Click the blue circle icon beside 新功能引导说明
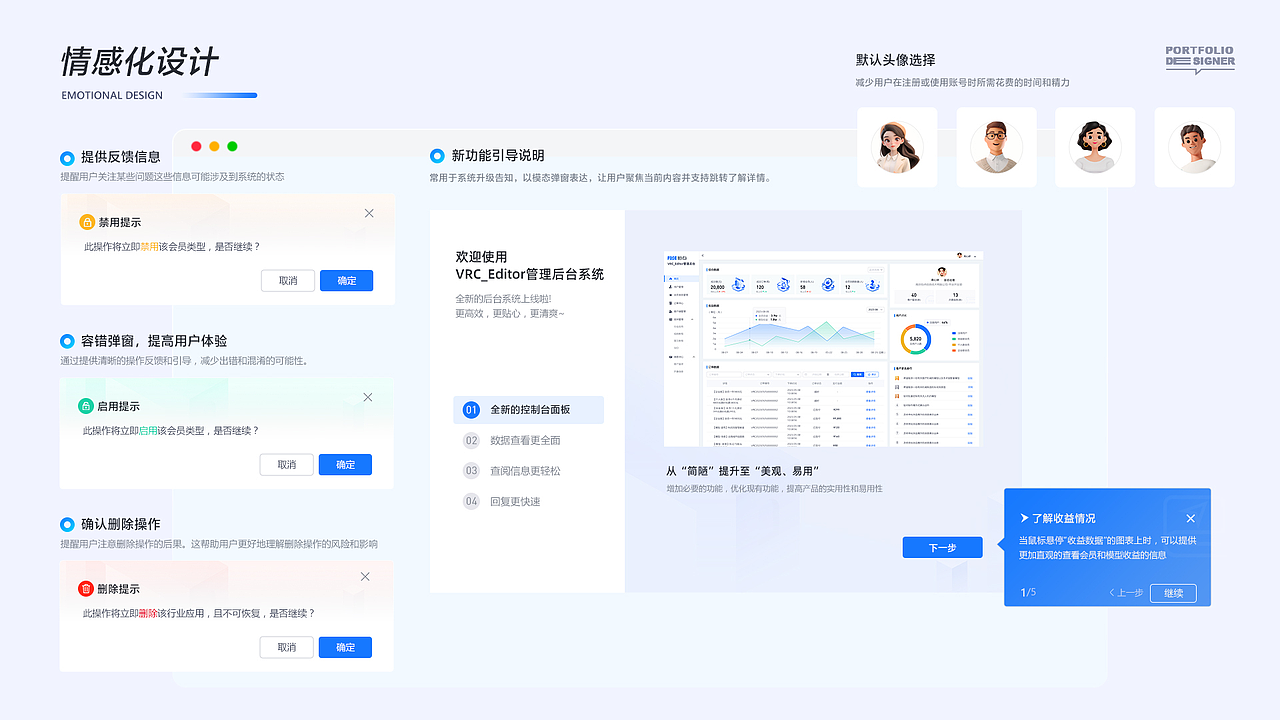The width and height of the screenshot is (1280, 720). coord(436,155)
